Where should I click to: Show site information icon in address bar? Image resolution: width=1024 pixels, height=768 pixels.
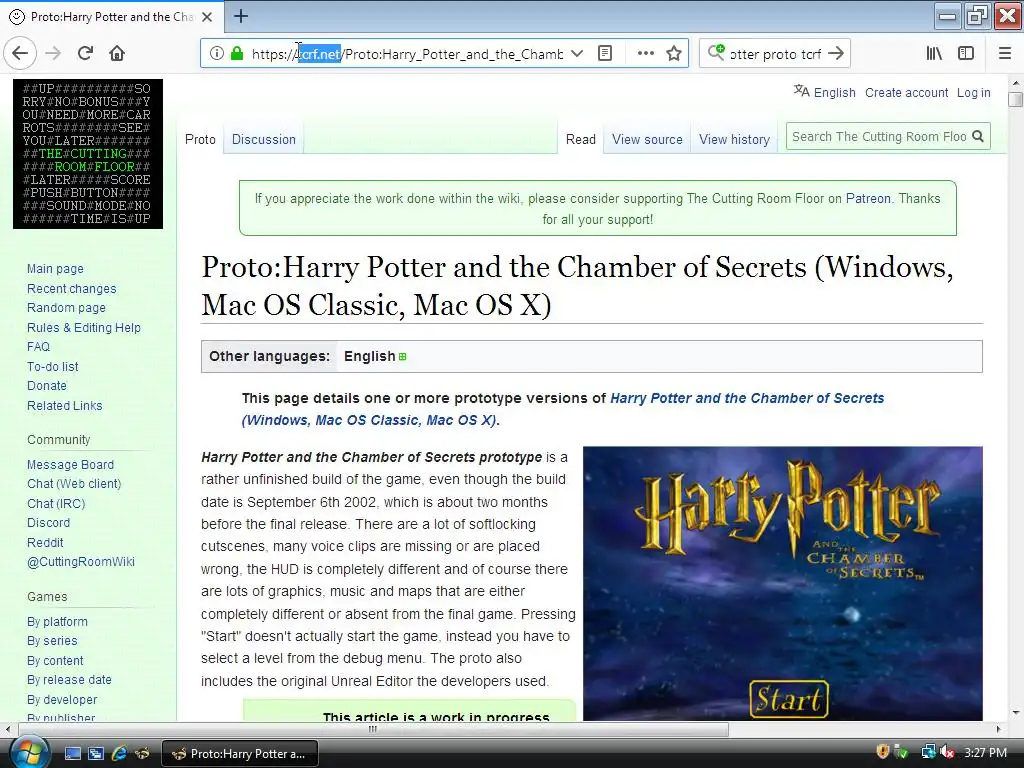pos(216,54)
